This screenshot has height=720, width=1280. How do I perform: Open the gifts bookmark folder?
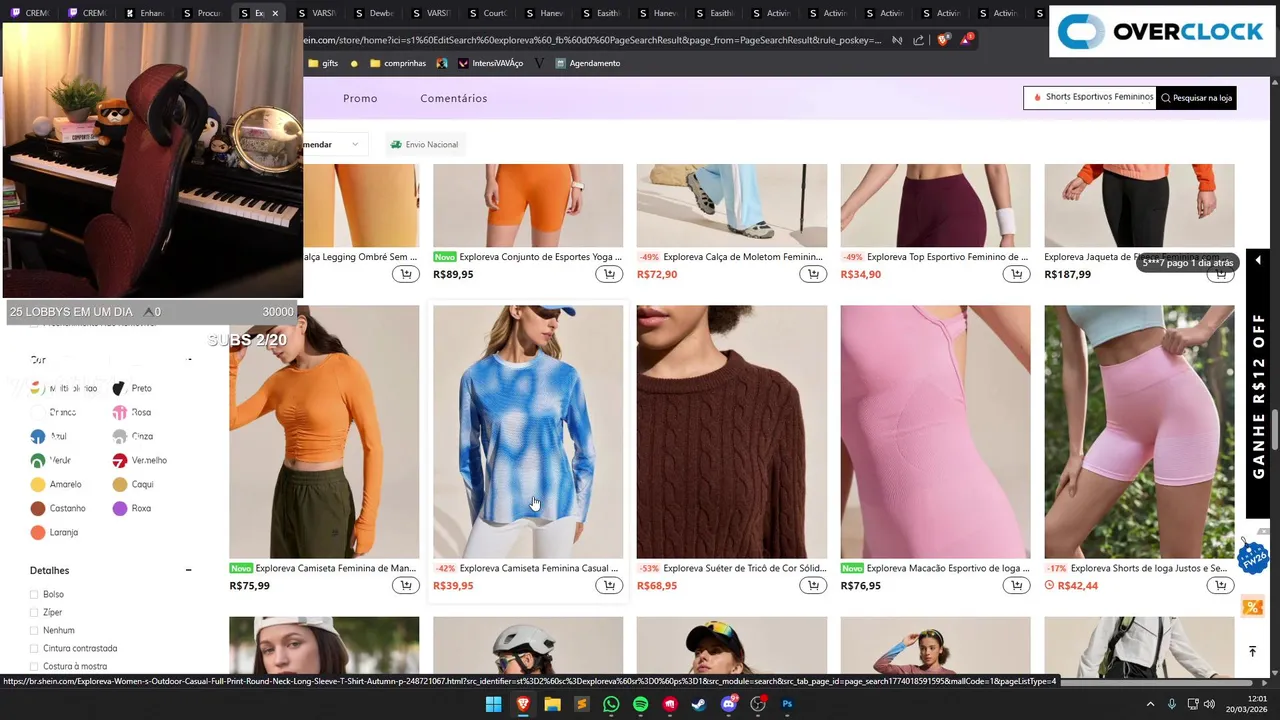tap(323, 63)
